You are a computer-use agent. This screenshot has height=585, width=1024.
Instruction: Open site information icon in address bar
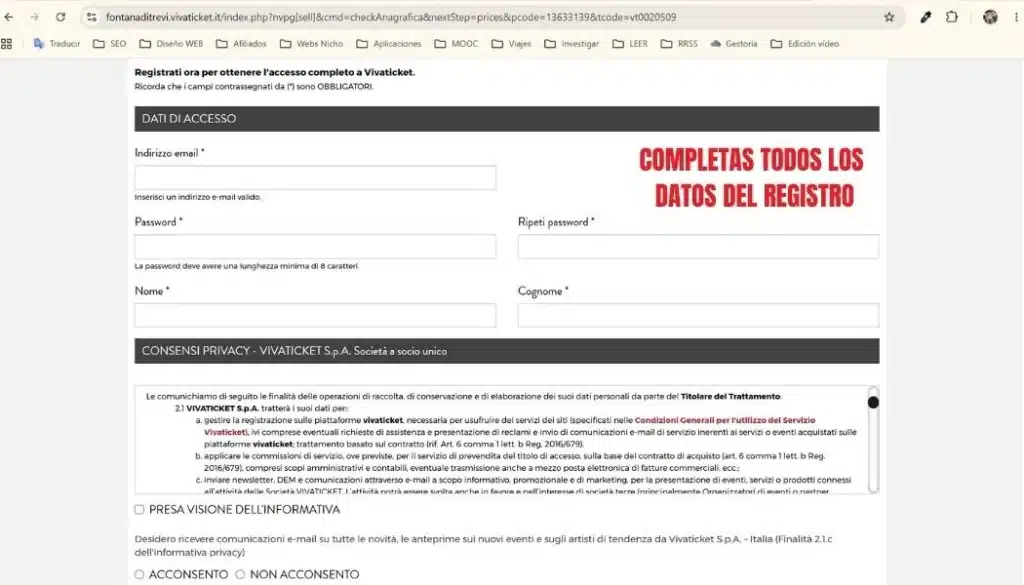pyautogui.click(x=91, y=17)
